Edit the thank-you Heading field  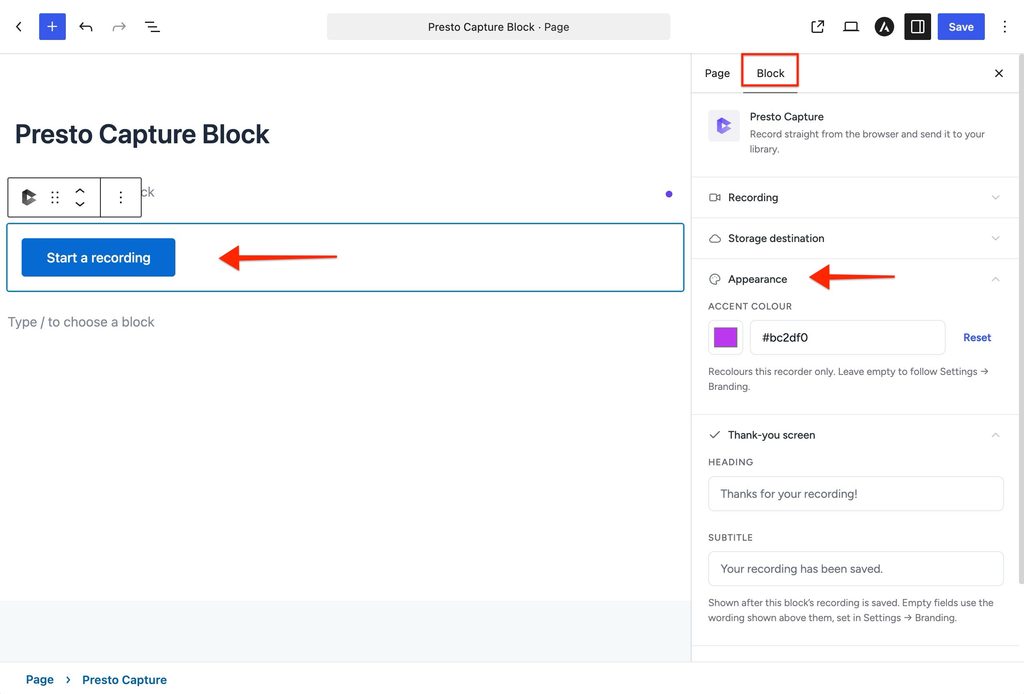pos(856,494)
